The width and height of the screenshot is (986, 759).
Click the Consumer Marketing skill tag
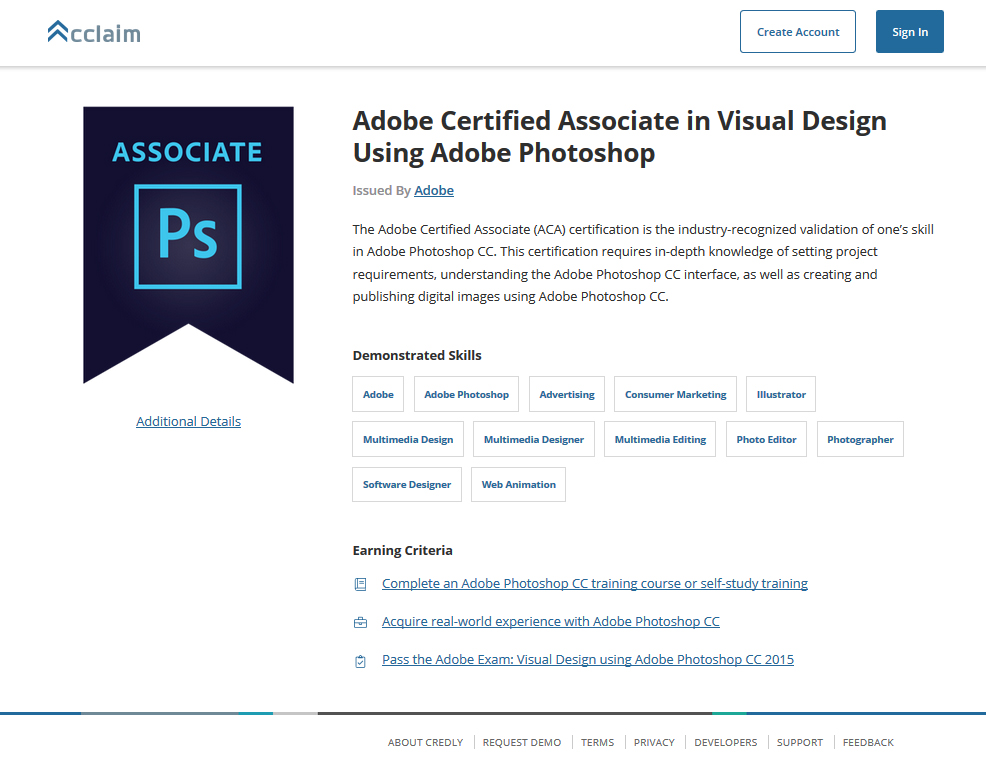[x=675, y=394]
